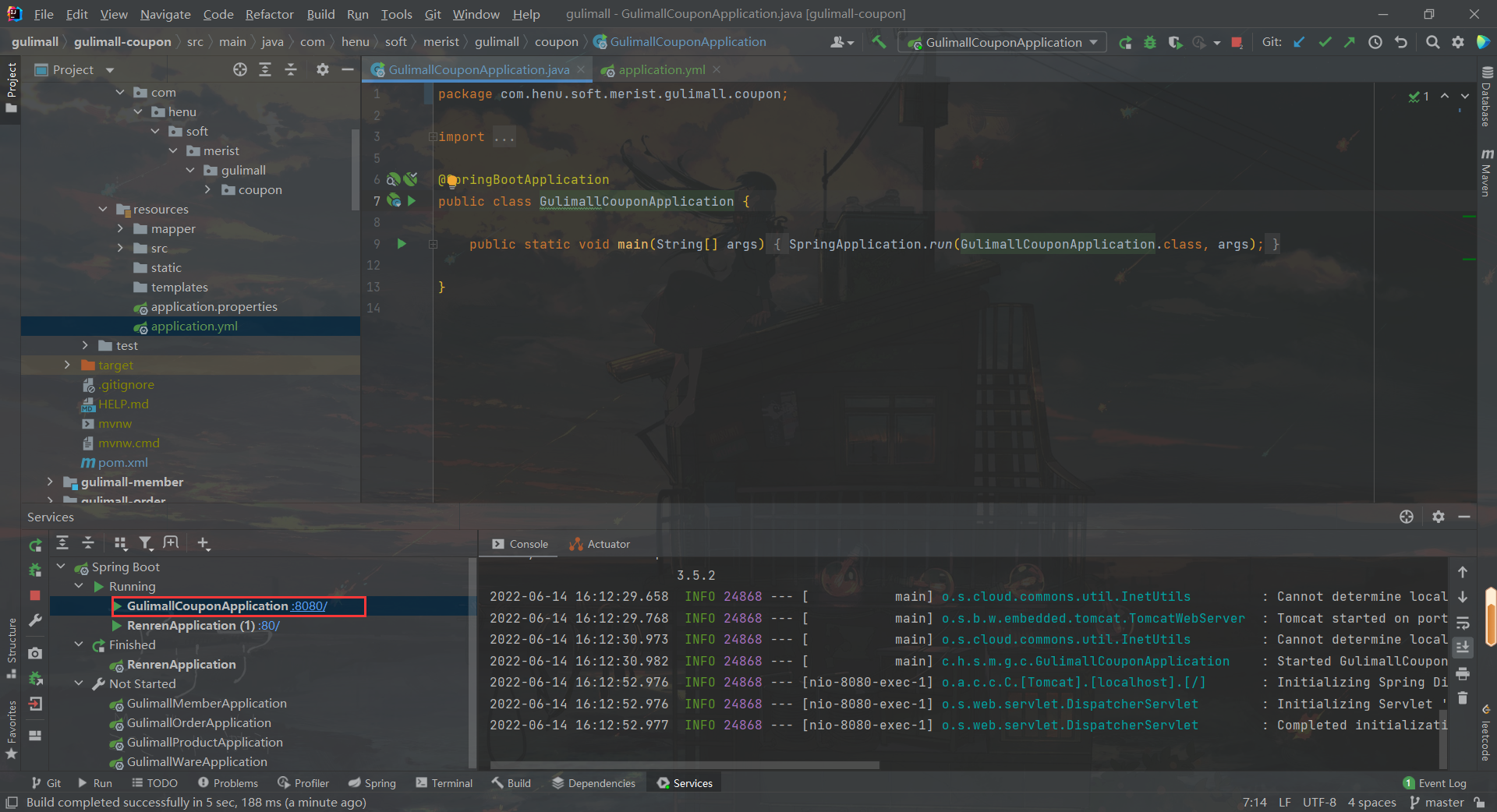The height and width of the screenshot is (812, 1497).
Task: Select GulimallOrderApplication in Services tree
Action: click(199, 722)
